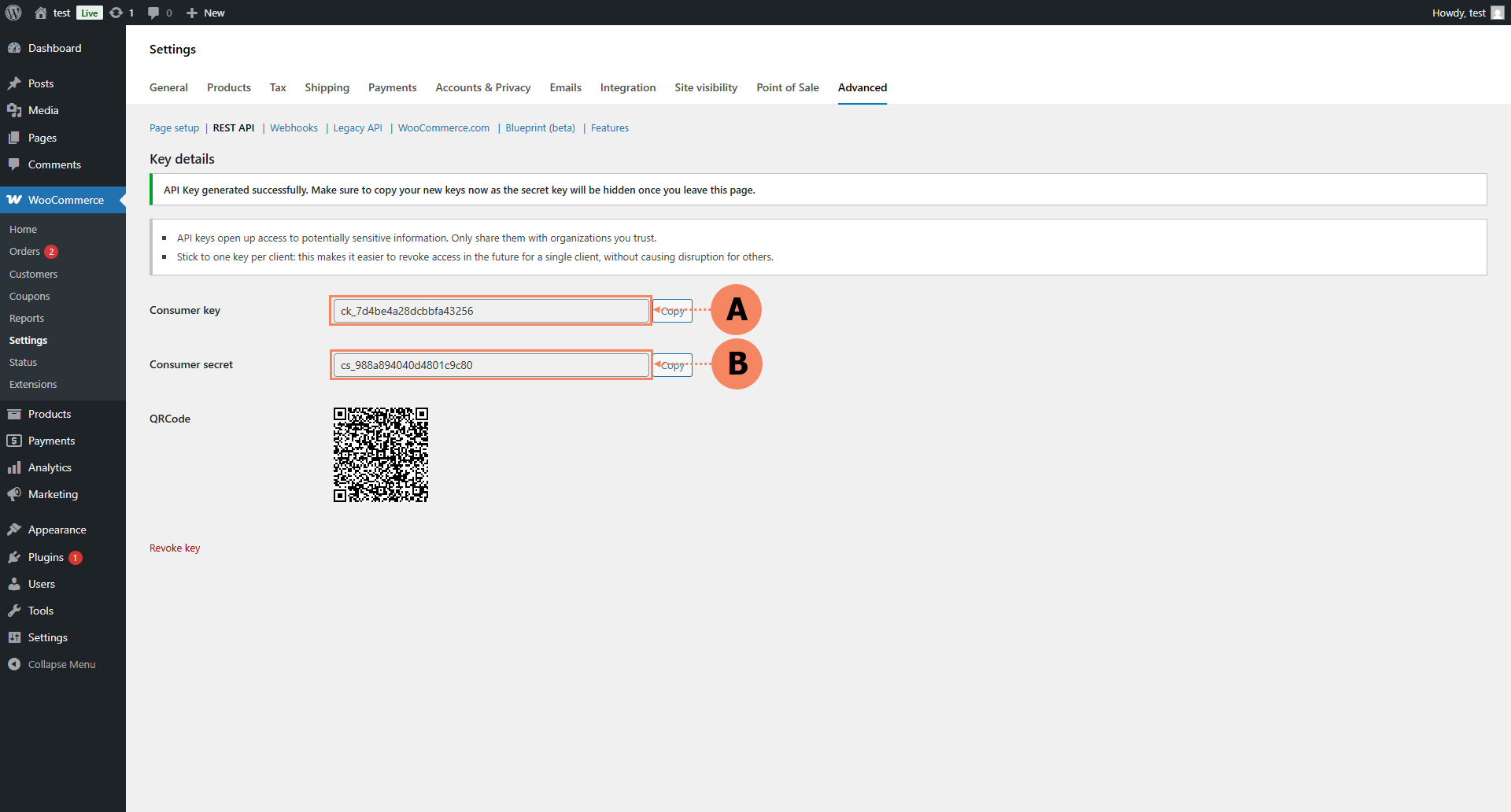Click Revoke key link

click(x=175, y=548)
